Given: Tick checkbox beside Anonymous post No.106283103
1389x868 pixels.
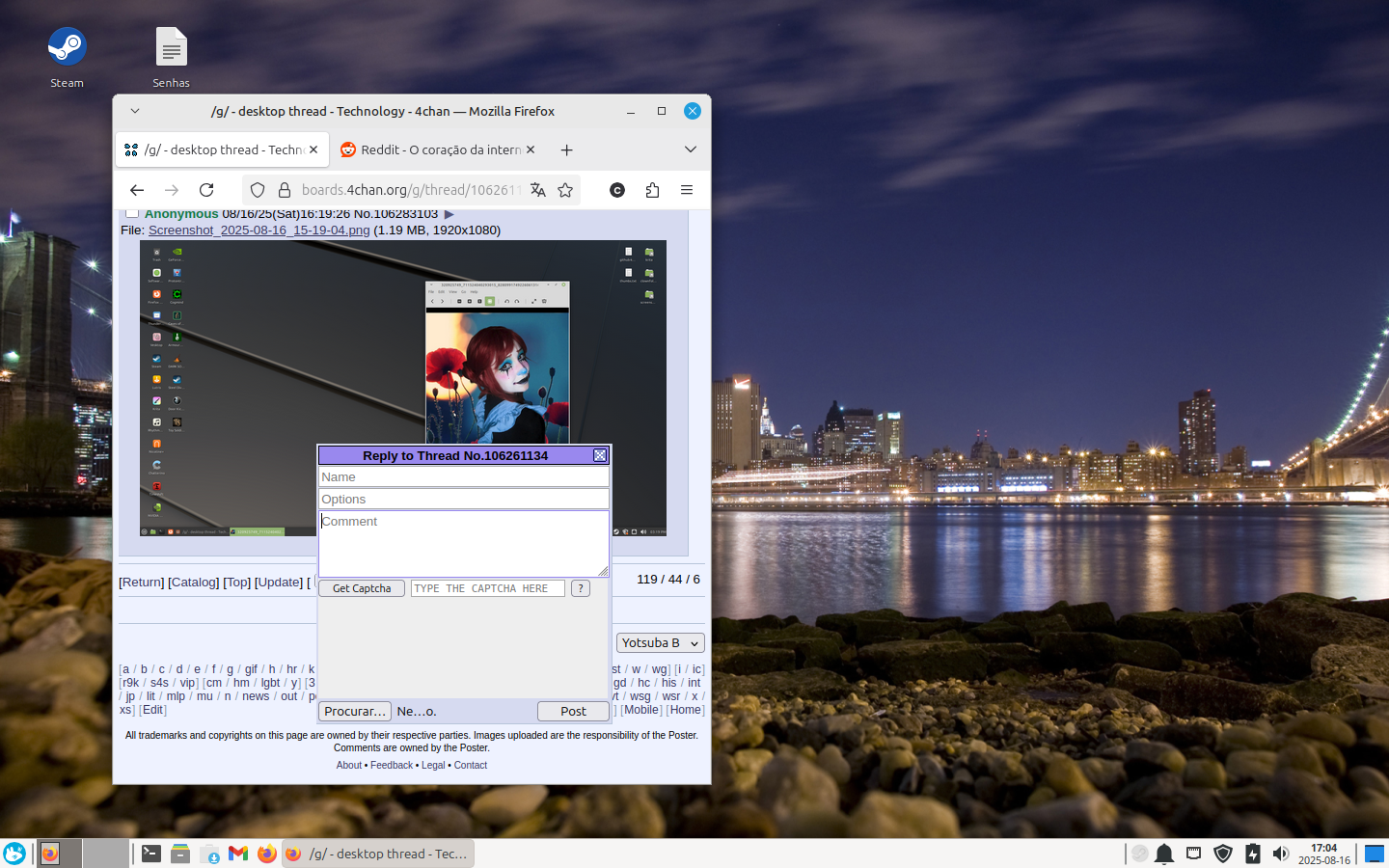Looking at the screenshot, I should click(x=132, y=213).
